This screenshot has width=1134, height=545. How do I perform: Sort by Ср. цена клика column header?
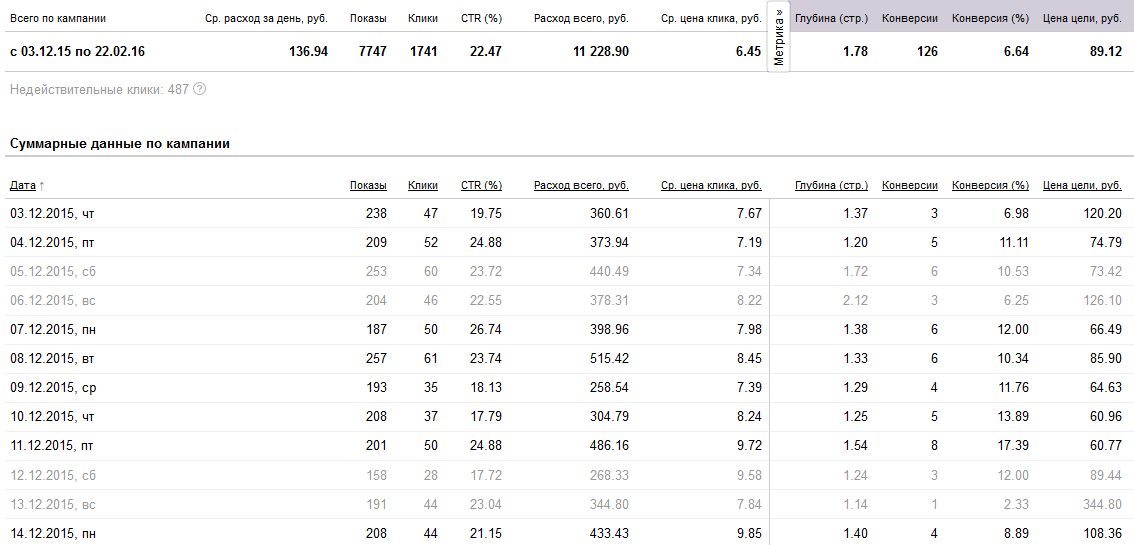pos(711,186)
